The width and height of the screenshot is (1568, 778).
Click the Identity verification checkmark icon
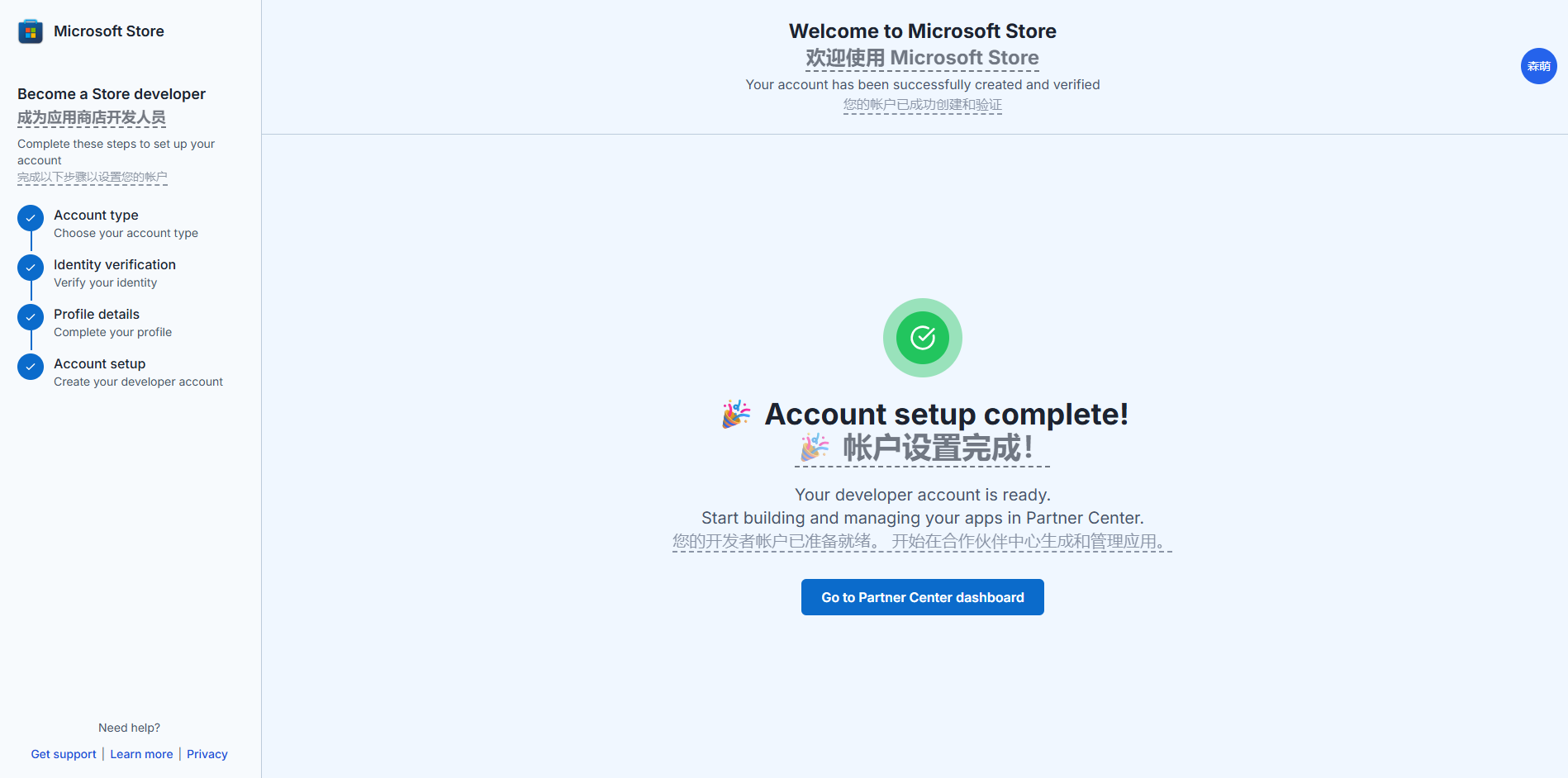[31, 268]
